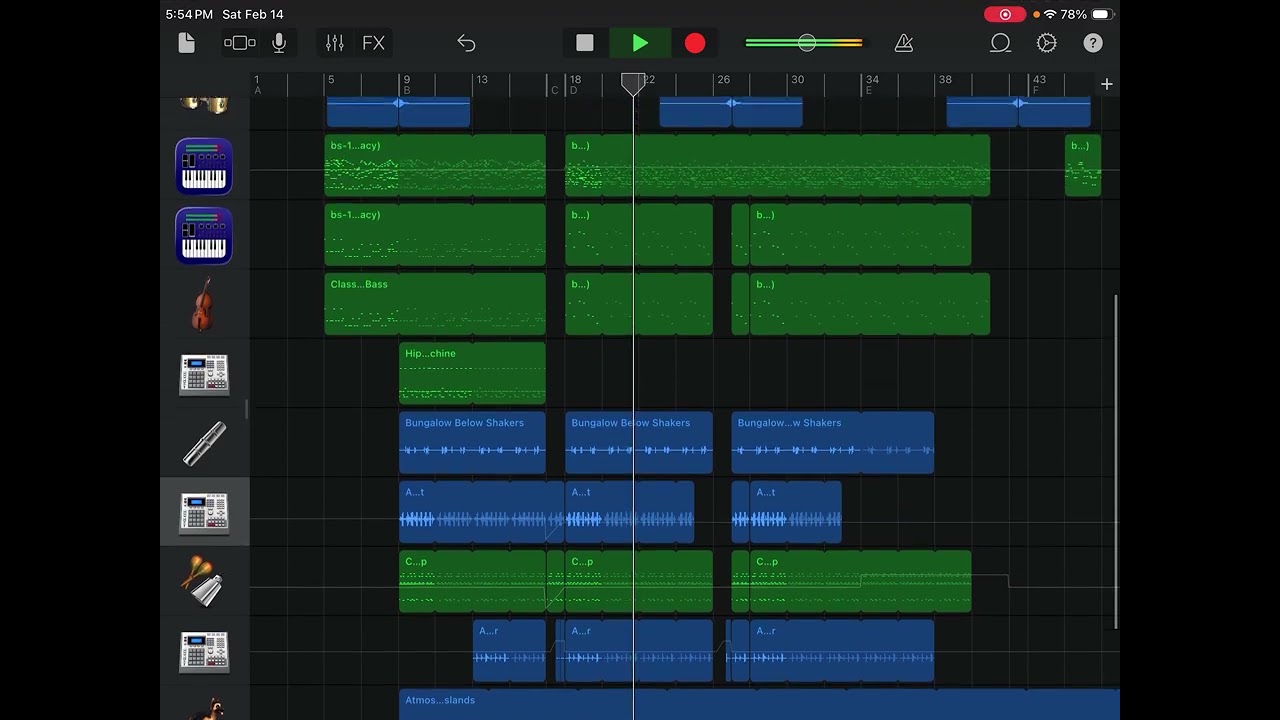Image resolution: width=1280 pixels, height=720 pixels.
Task: Start recording with red Record button
Action: pyautogui.click(x=695, y=43)
